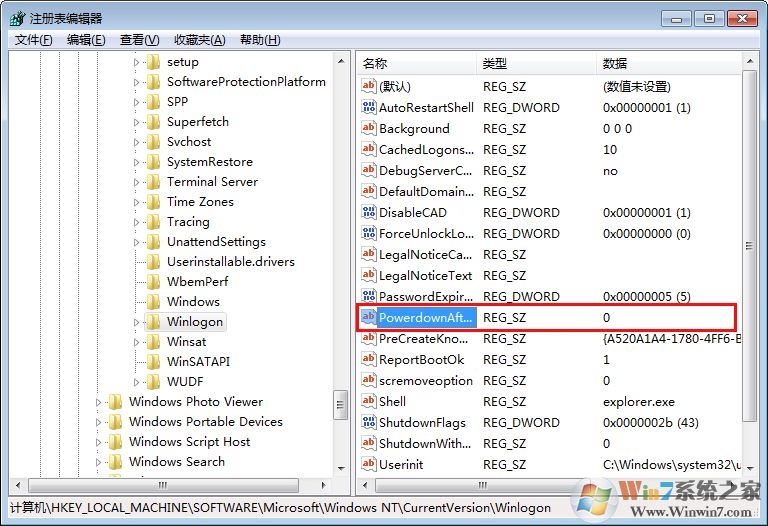Expand the WUDF key
Viewport: 768px width, 526px height.
coord(137,382)
